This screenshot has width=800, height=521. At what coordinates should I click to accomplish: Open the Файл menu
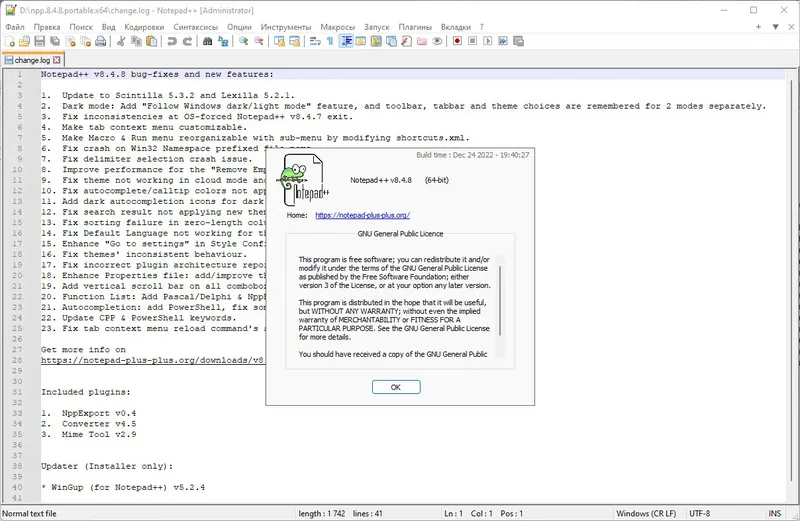(x=15, y=27)
